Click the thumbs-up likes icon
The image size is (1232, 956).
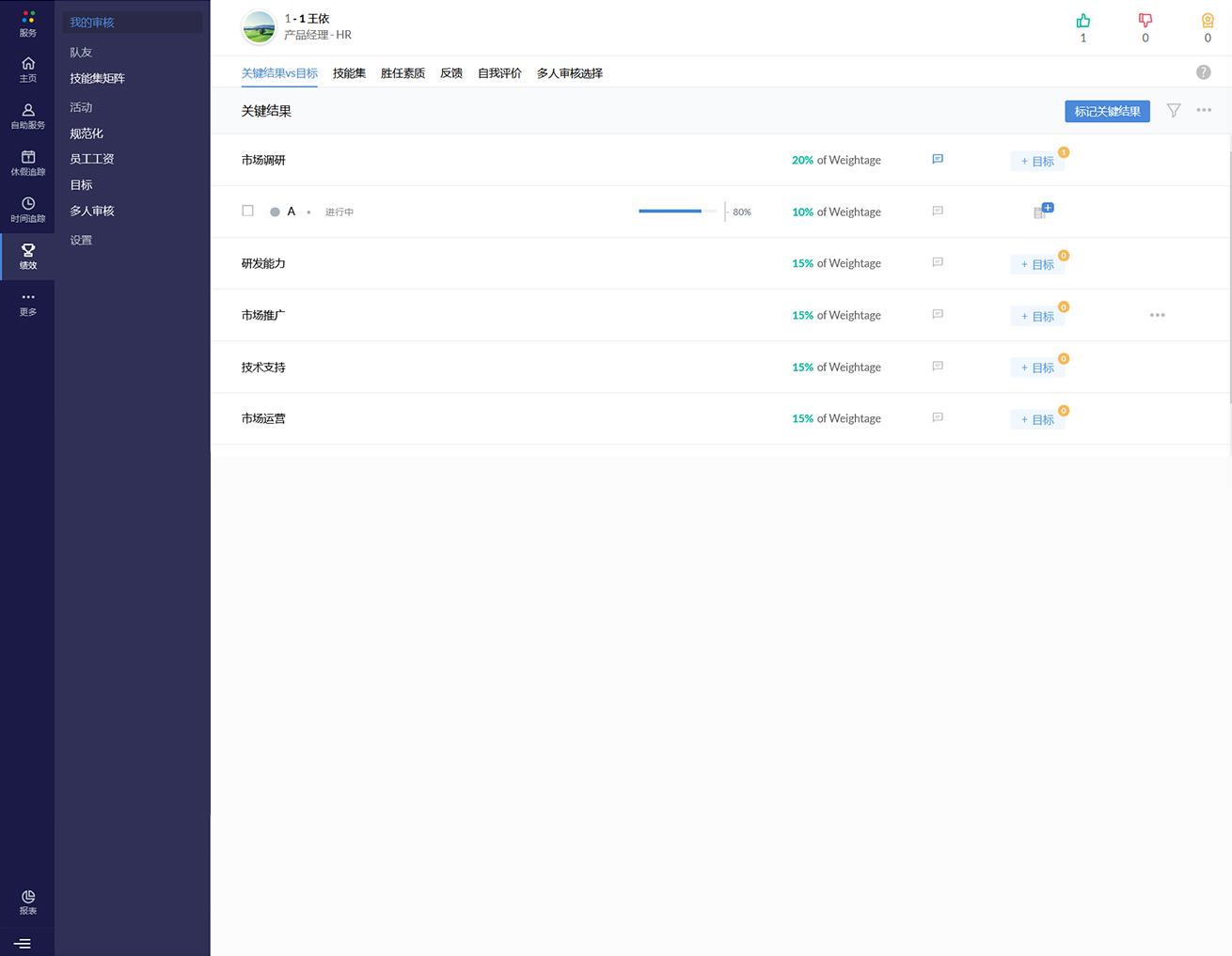click(1083, 21)
